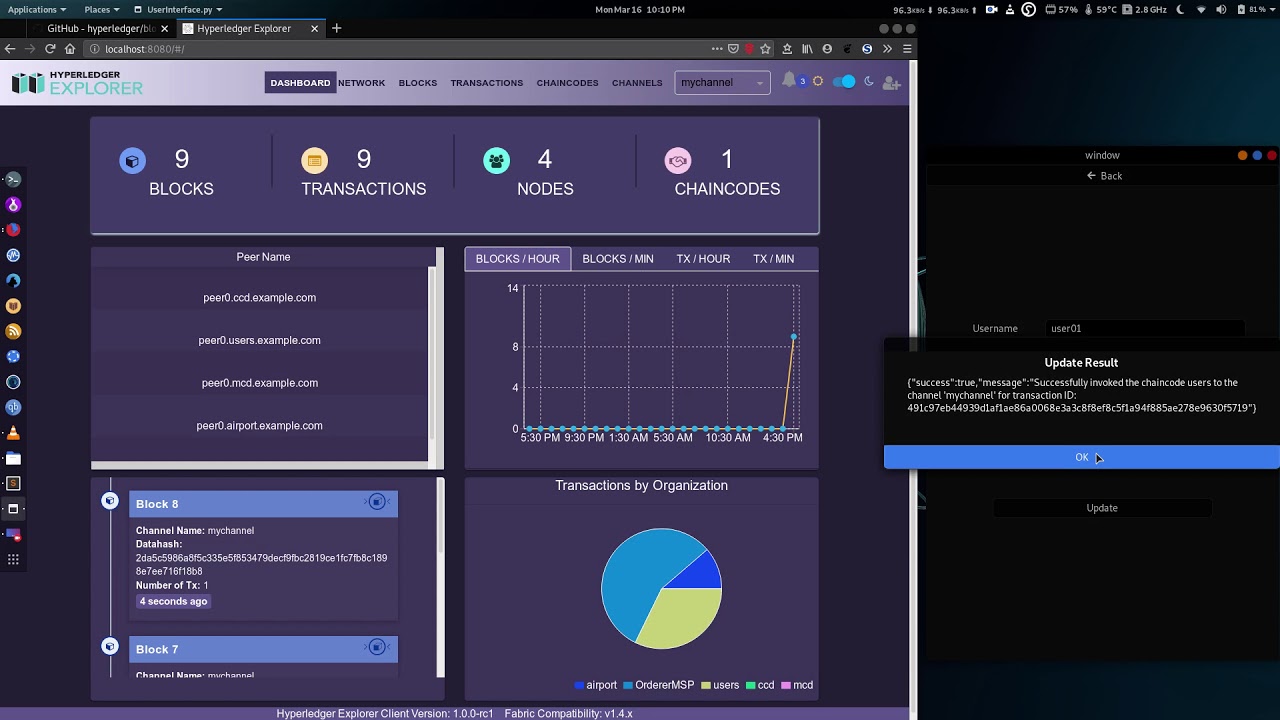
Task: Open the Blocks tab
Action: tap(418, 83)
